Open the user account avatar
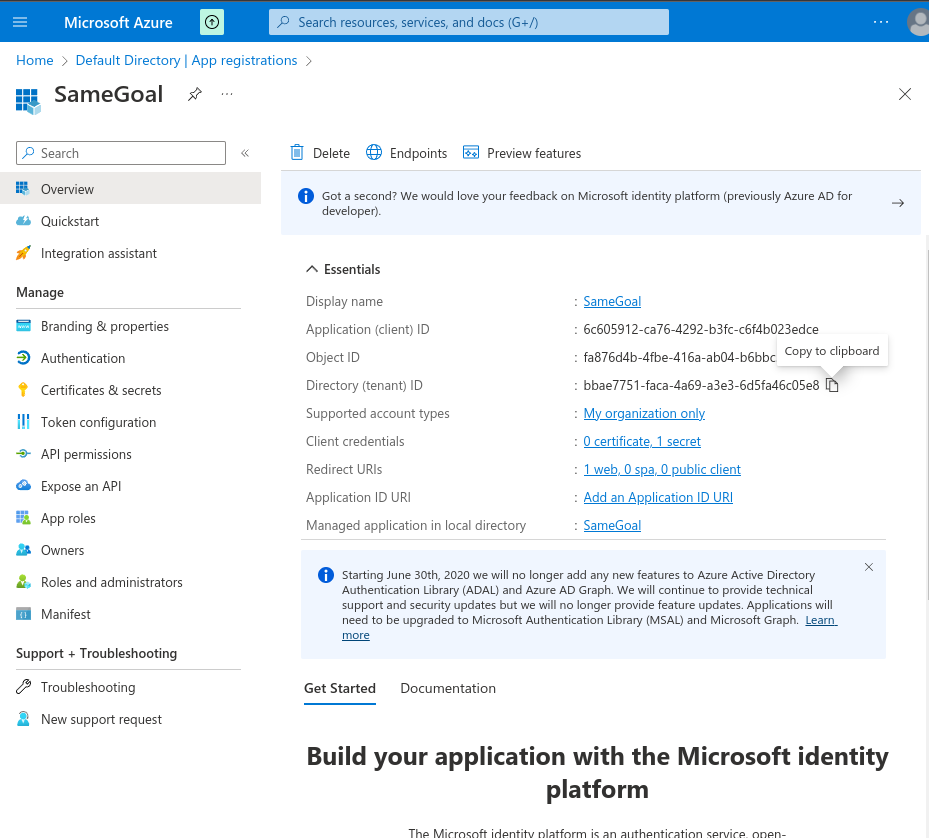This screenshot has width=929, height=838. 918,23
